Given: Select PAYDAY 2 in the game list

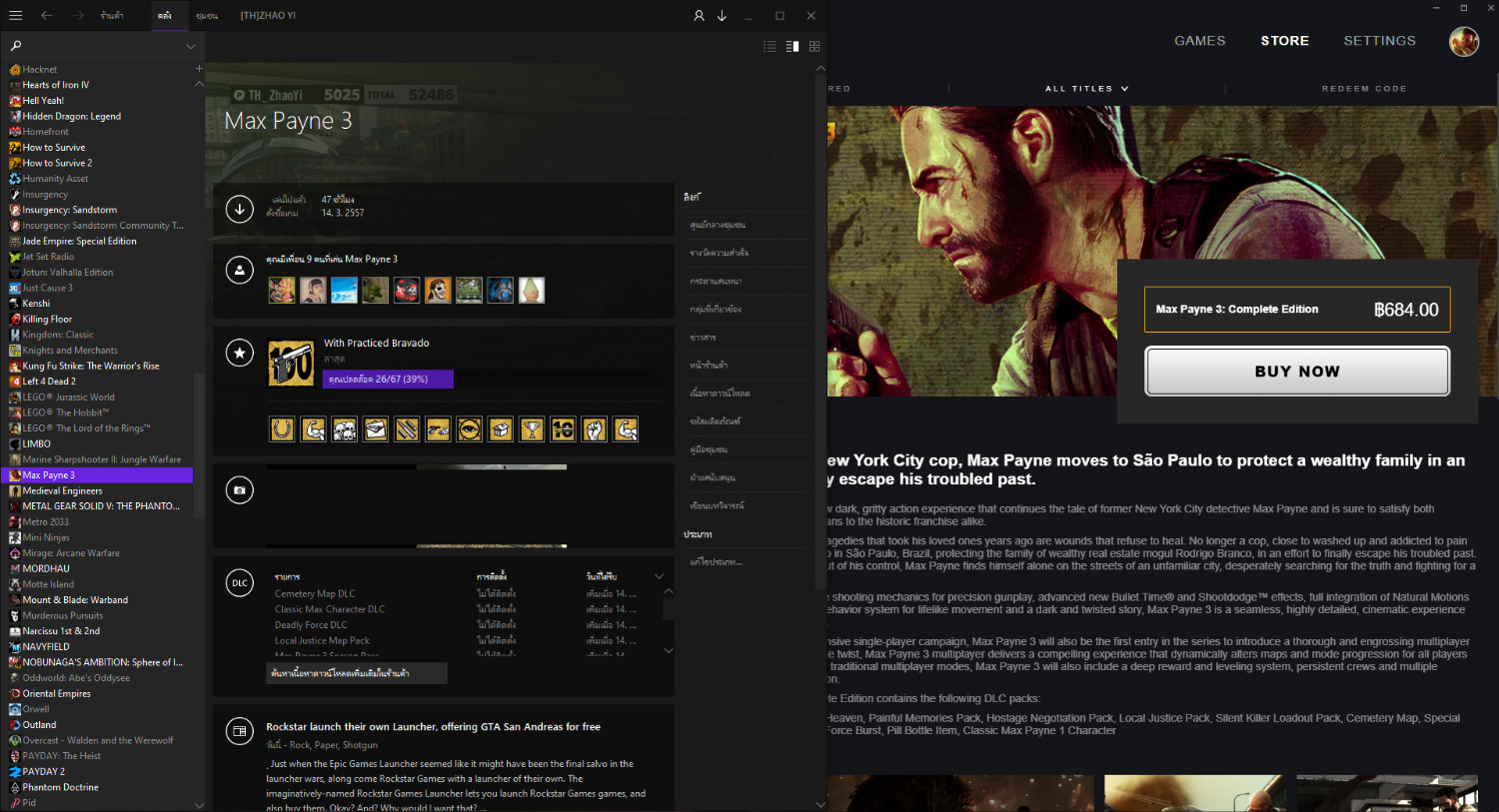Looking at the screenshot, I should (x=44, y=772).
